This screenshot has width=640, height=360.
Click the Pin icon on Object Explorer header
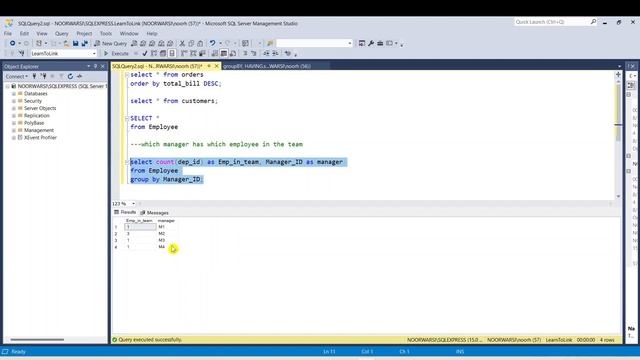pyautogui.click(x=96, y=66)
